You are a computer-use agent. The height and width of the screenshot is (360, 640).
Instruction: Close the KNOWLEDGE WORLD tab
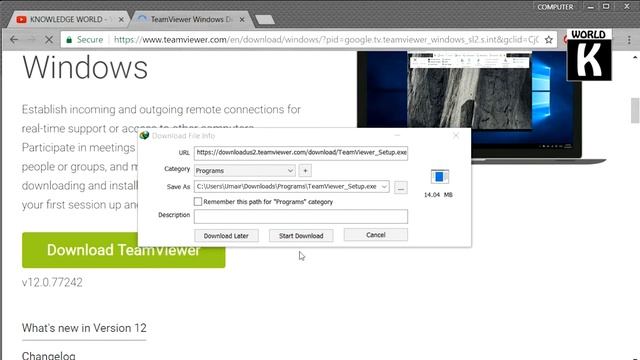121,19
